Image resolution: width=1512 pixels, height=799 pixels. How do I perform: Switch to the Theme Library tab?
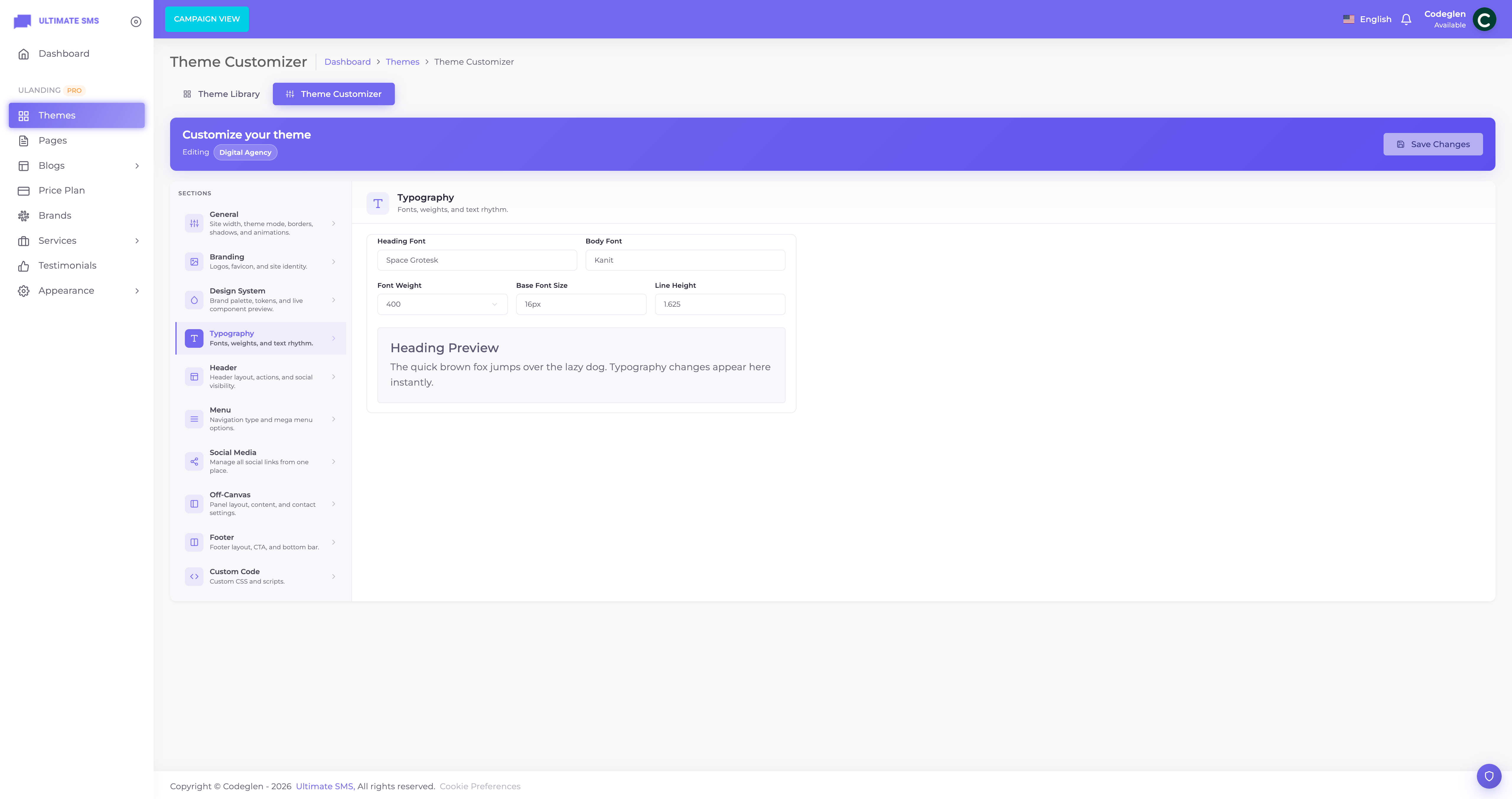[221, 94]
